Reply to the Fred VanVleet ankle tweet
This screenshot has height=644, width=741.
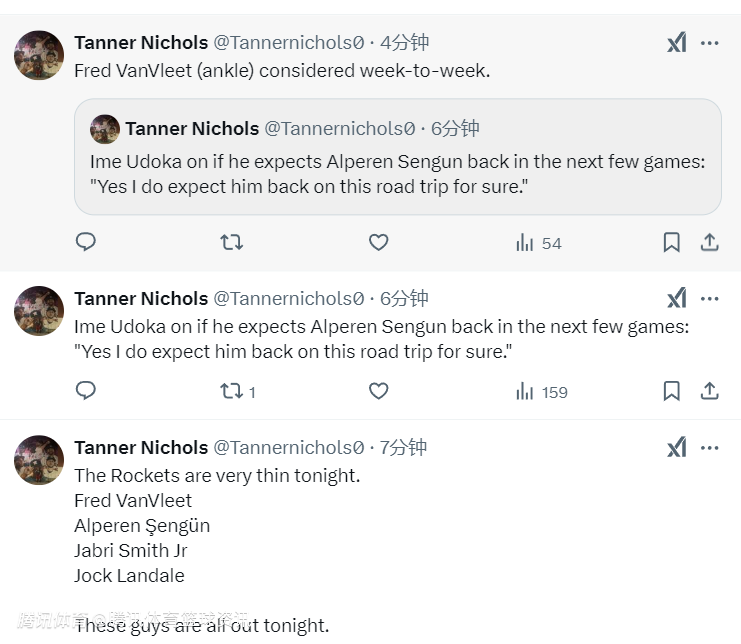coord(86,242)
